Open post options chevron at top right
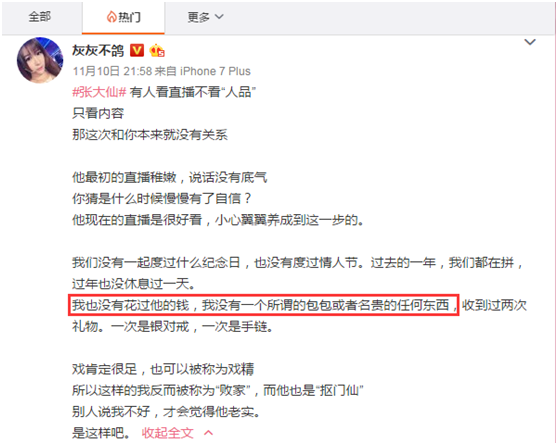The height and width of the screenshot is (445, 558). click(x=530, y=42)
